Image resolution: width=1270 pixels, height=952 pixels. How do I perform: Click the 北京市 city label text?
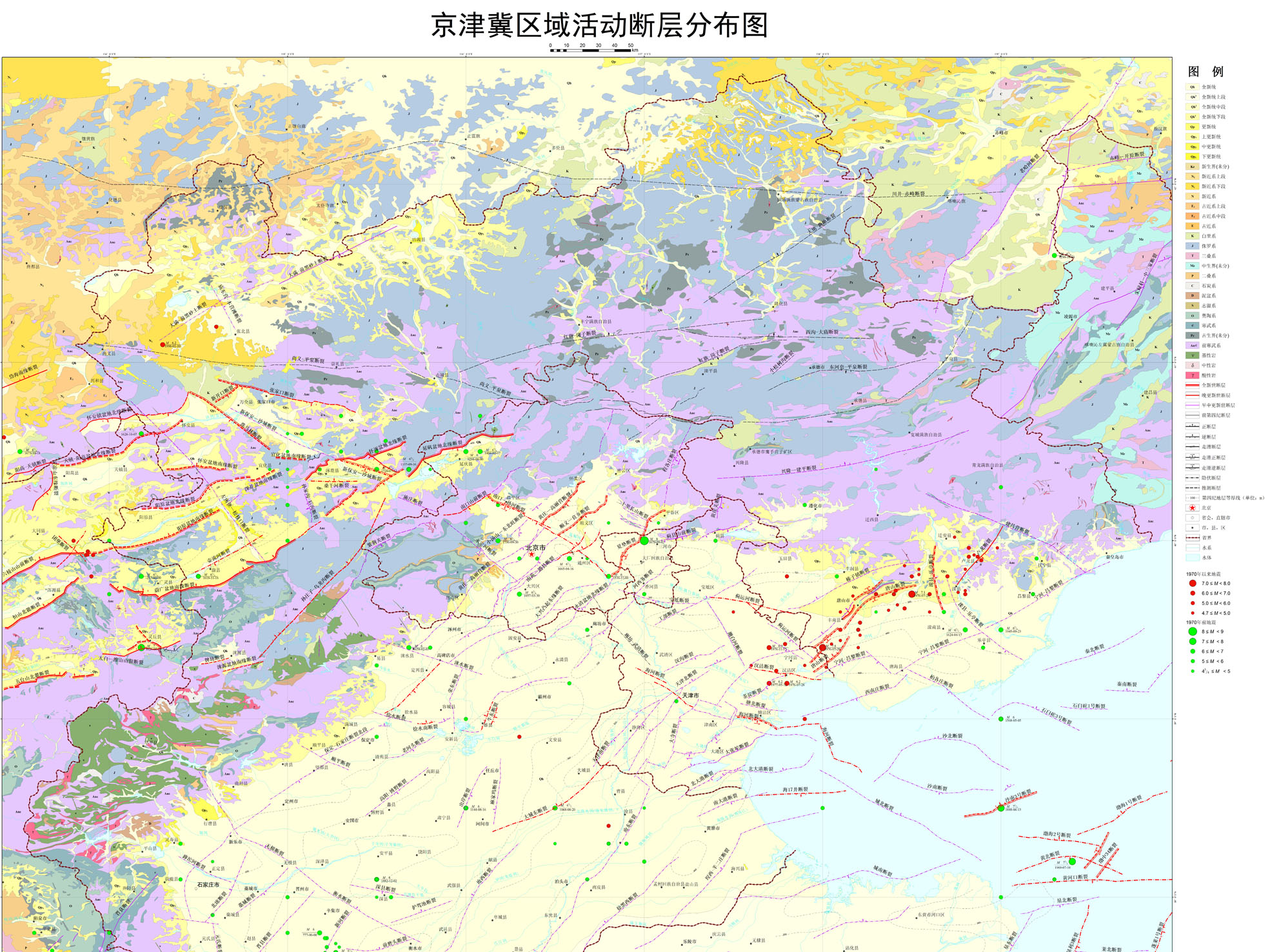coord(535,548)
